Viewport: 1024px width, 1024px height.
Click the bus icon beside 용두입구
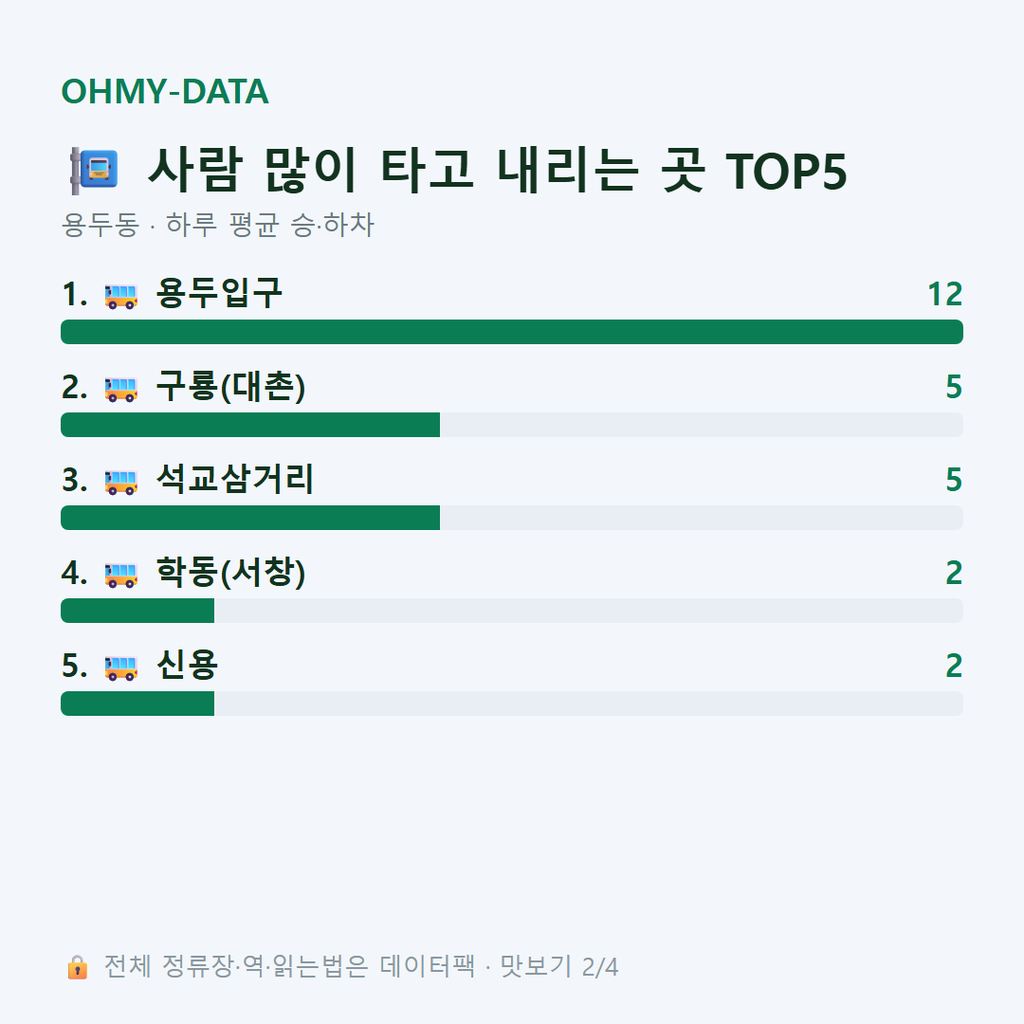point(121,296)
